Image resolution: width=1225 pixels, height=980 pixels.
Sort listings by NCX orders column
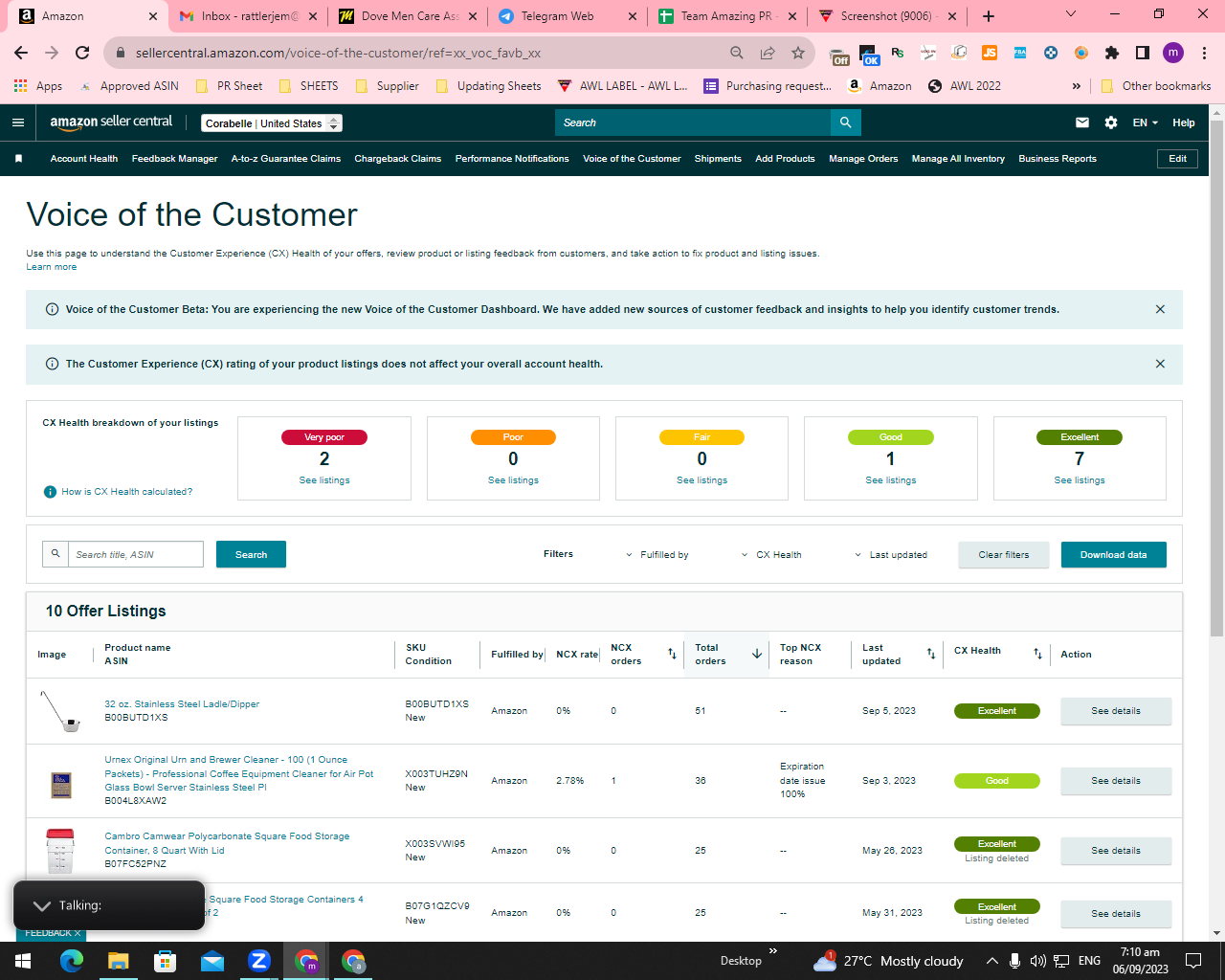(x=672, y=654)
